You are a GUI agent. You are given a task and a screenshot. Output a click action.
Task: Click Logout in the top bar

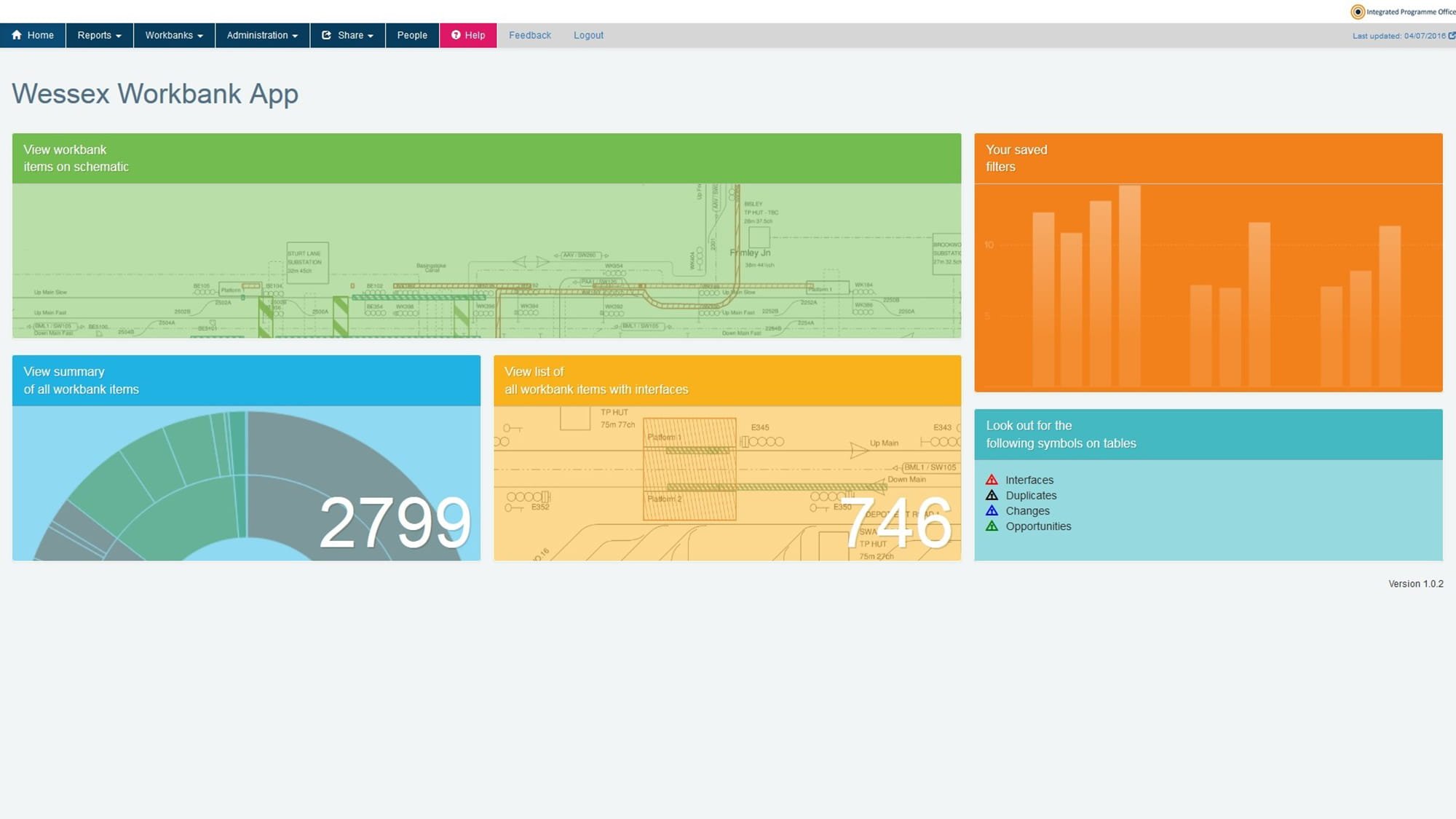pyautogui.click(x=588, y=35)
